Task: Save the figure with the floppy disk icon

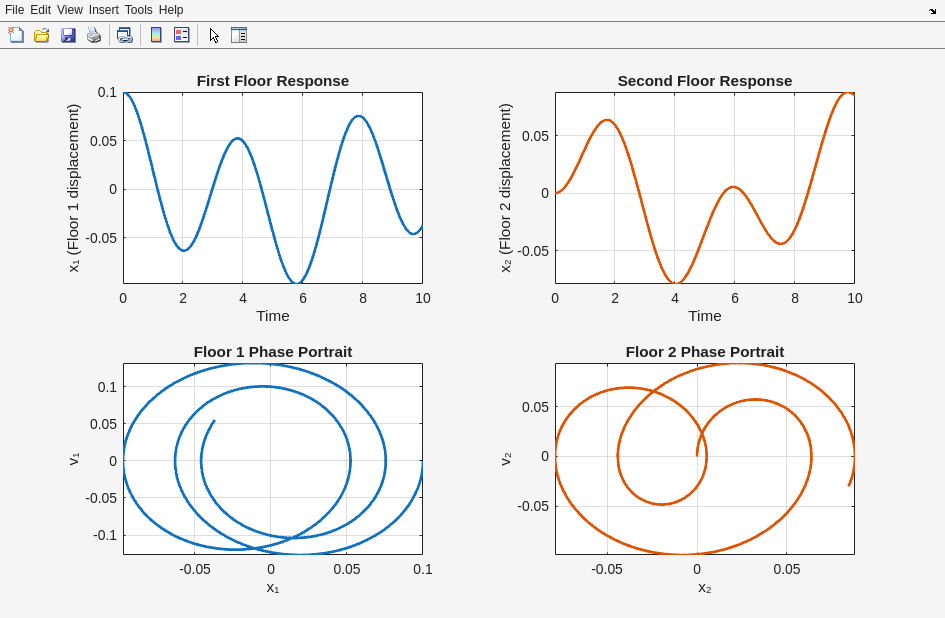Action: click(68, 35)
